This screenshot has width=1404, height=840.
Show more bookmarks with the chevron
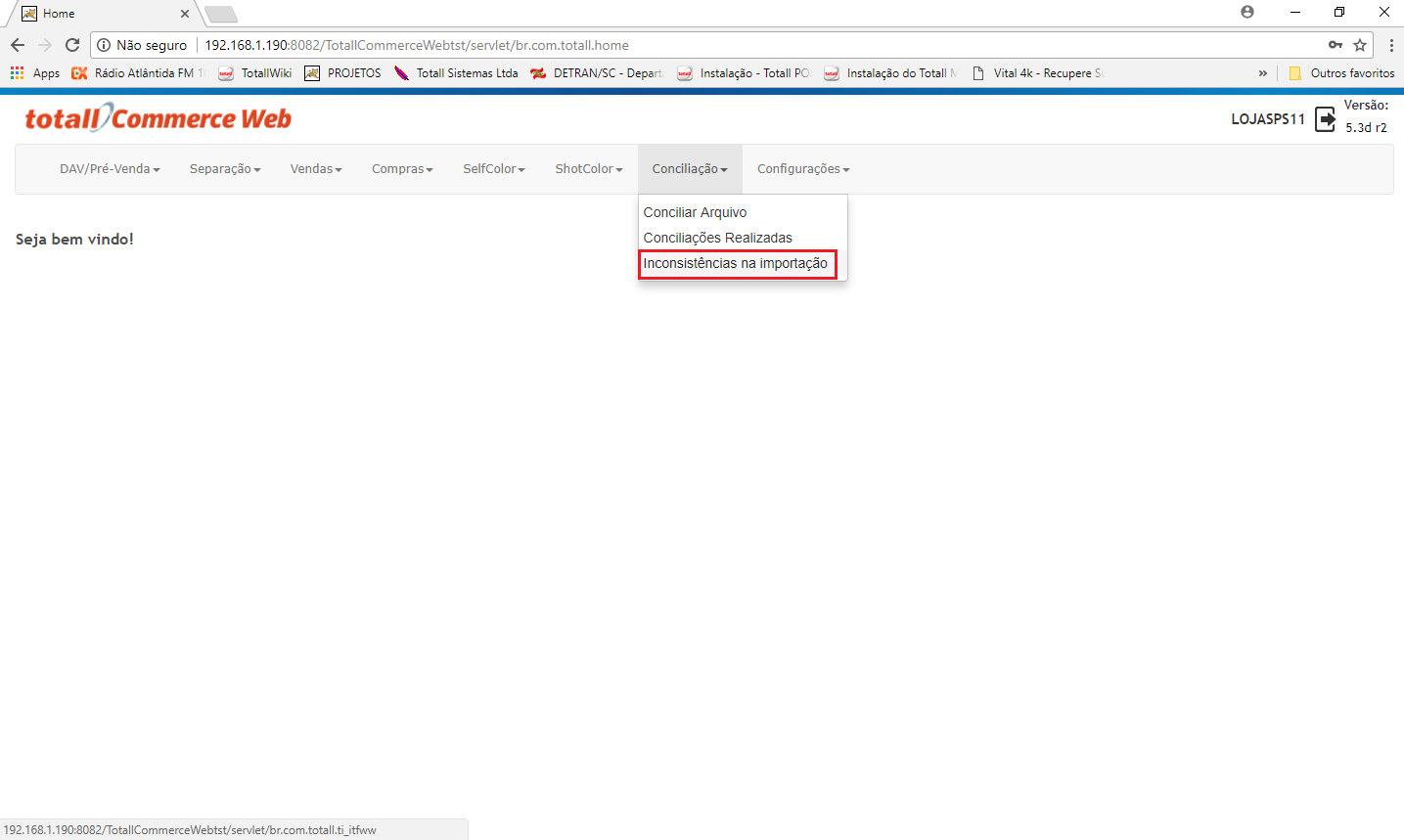pyautogui.click(x=1262, y=73)
